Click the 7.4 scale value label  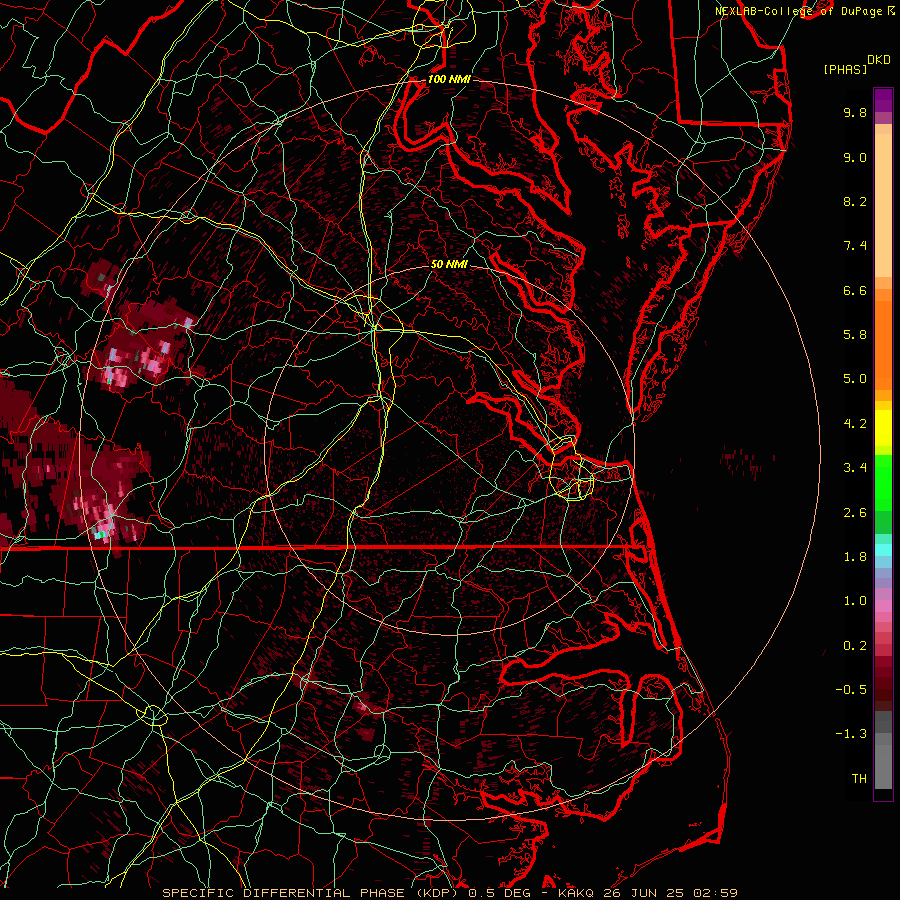tap(855, 246)
